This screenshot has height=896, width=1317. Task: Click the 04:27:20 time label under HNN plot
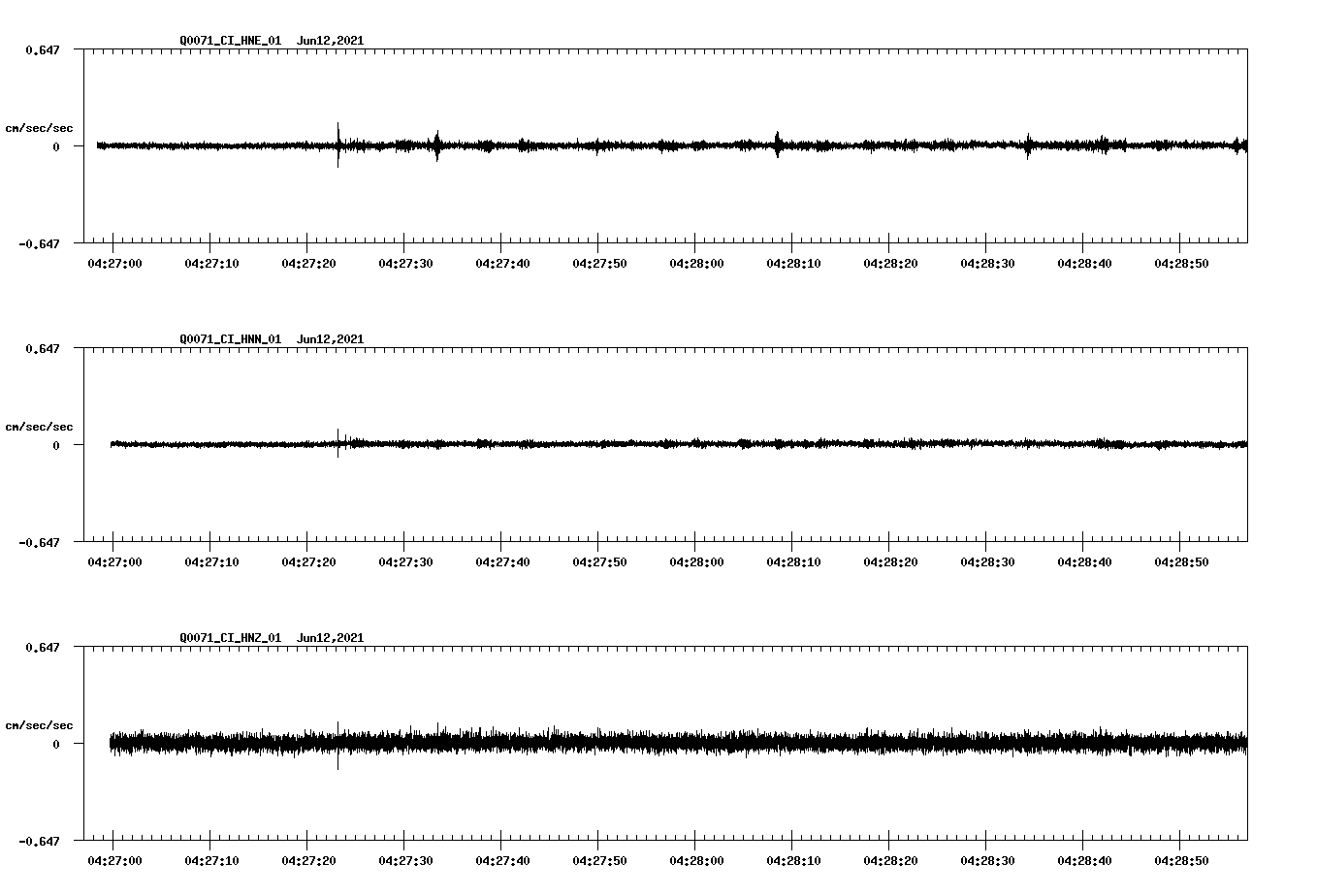[x=308, y=562]
